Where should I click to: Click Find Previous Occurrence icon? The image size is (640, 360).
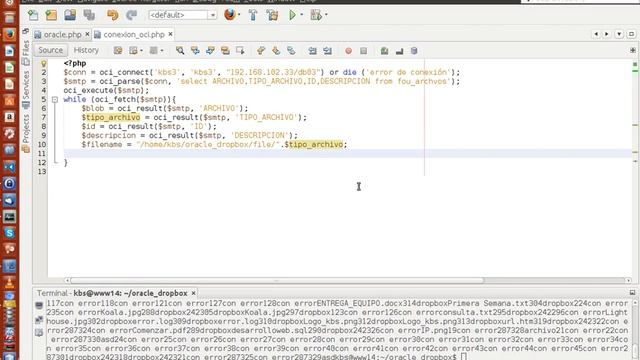point(195,51)
